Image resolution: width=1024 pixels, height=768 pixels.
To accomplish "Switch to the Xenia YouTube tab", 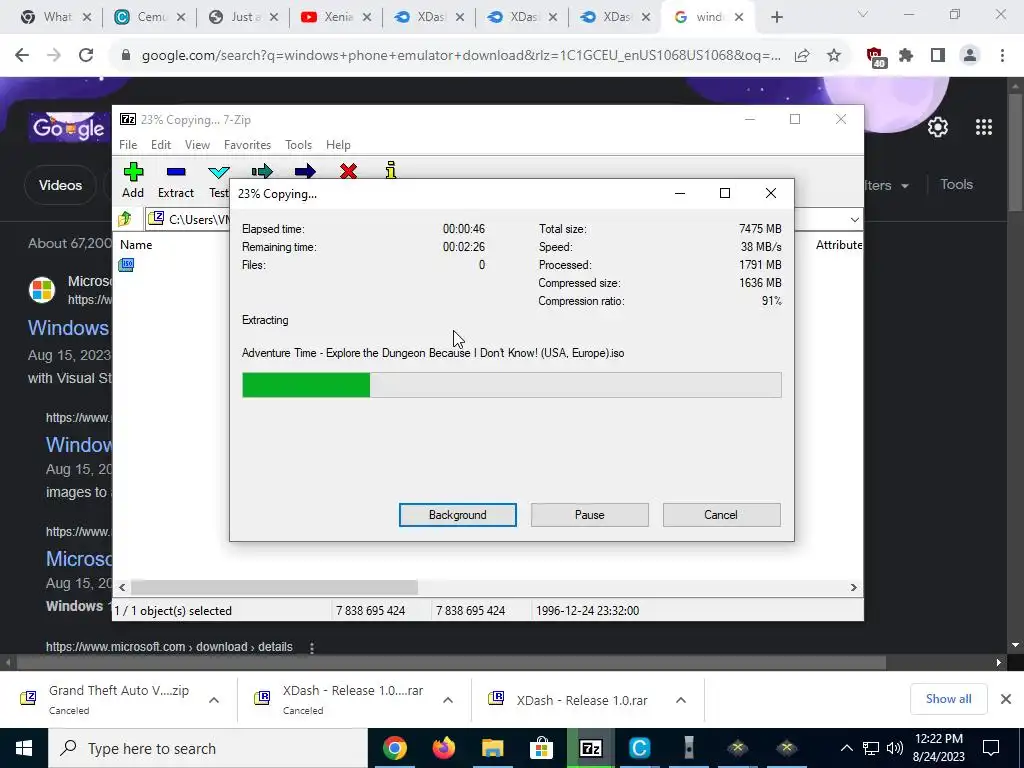I will tap(336, 17).
